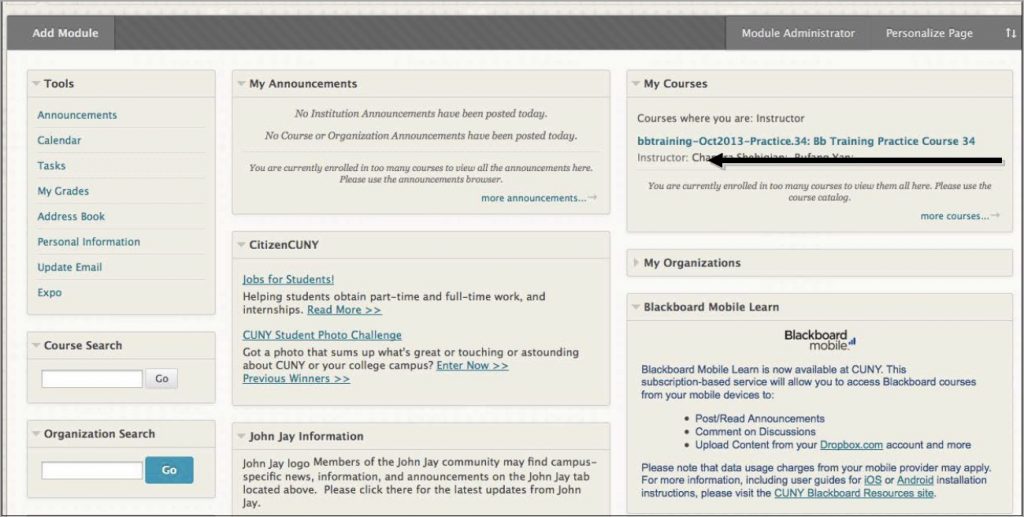Click the Read More >> link
Image resolution: width=1024 pixels, height=517 pixels.
(x=344, y=310)
